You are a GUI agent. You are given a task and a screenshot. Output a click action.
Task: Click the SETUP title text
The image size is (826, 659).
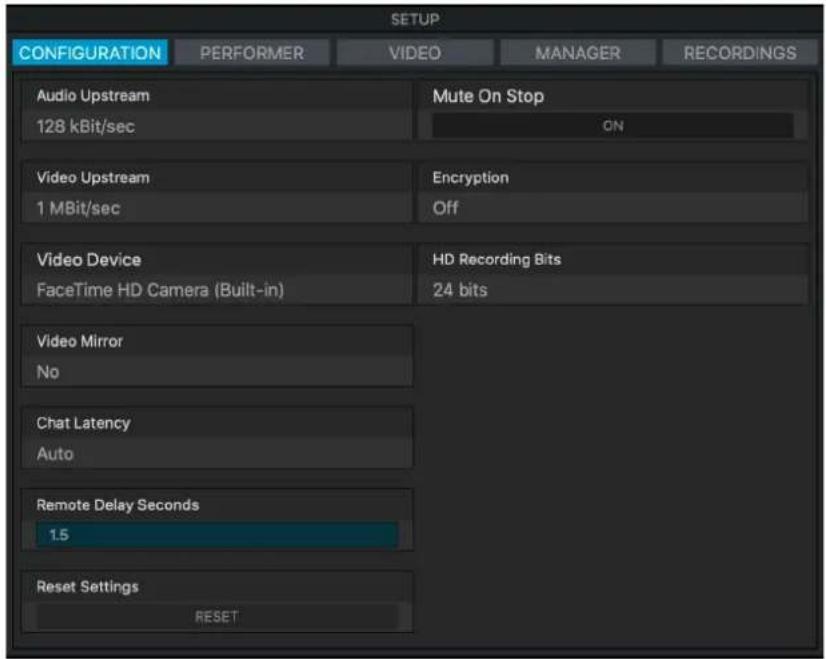click(x=415, y=20)
